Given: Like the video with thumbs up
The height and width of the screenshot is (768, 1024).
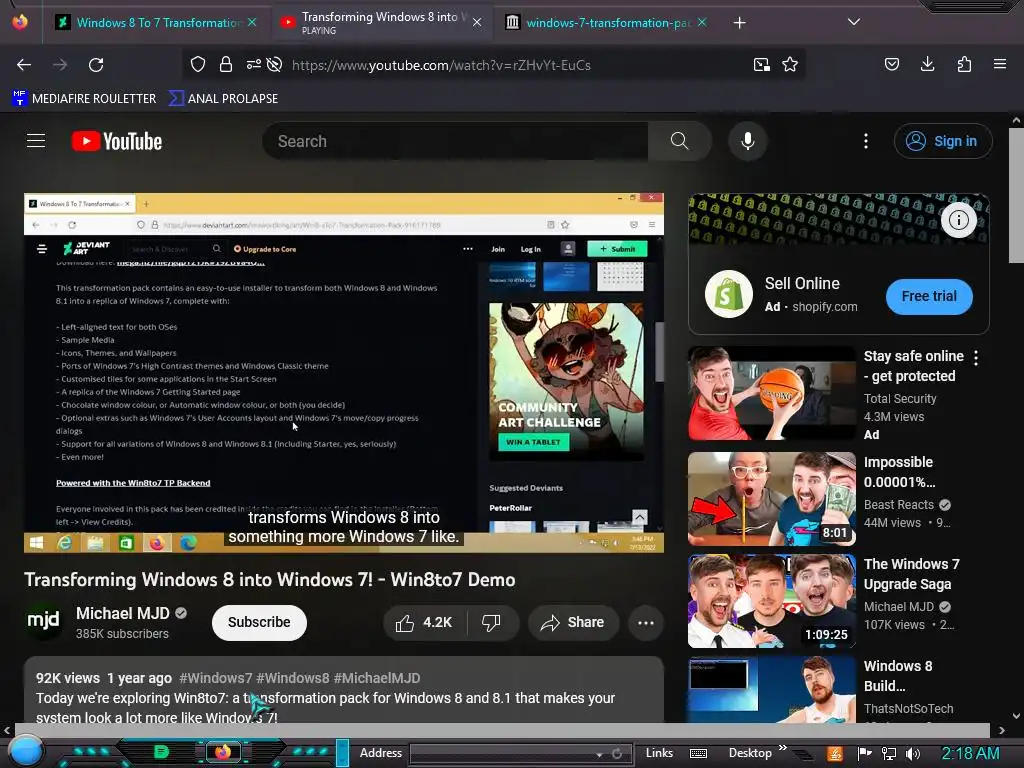Looking at the screenshot, I should 424,622.
